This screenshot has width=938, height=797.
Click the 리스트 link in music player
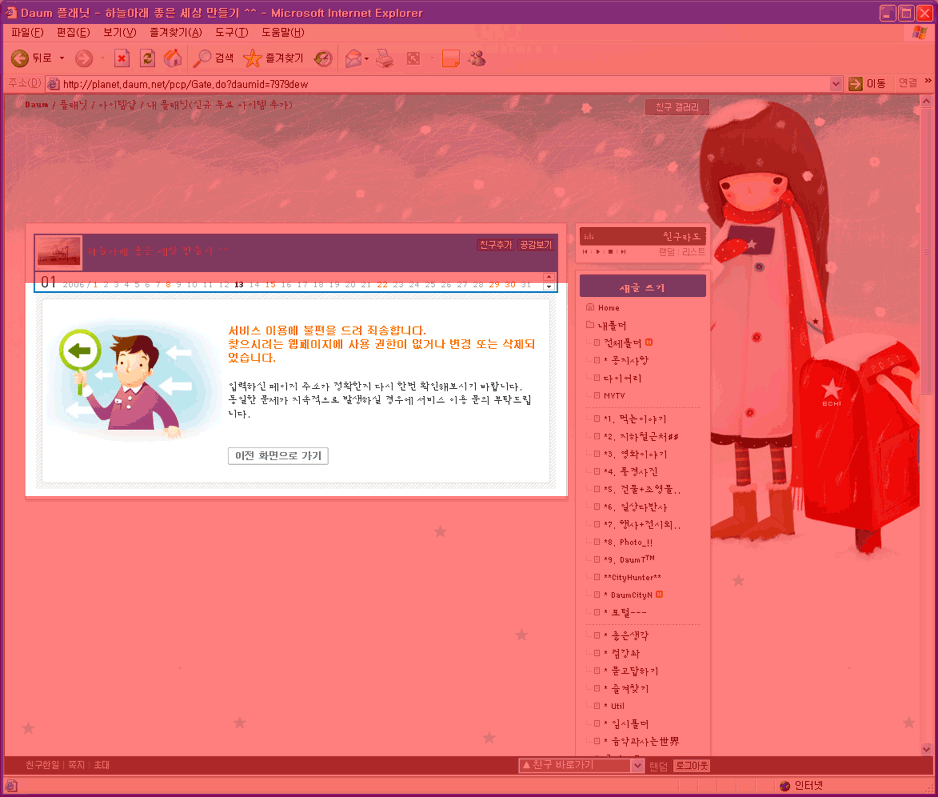693,252
